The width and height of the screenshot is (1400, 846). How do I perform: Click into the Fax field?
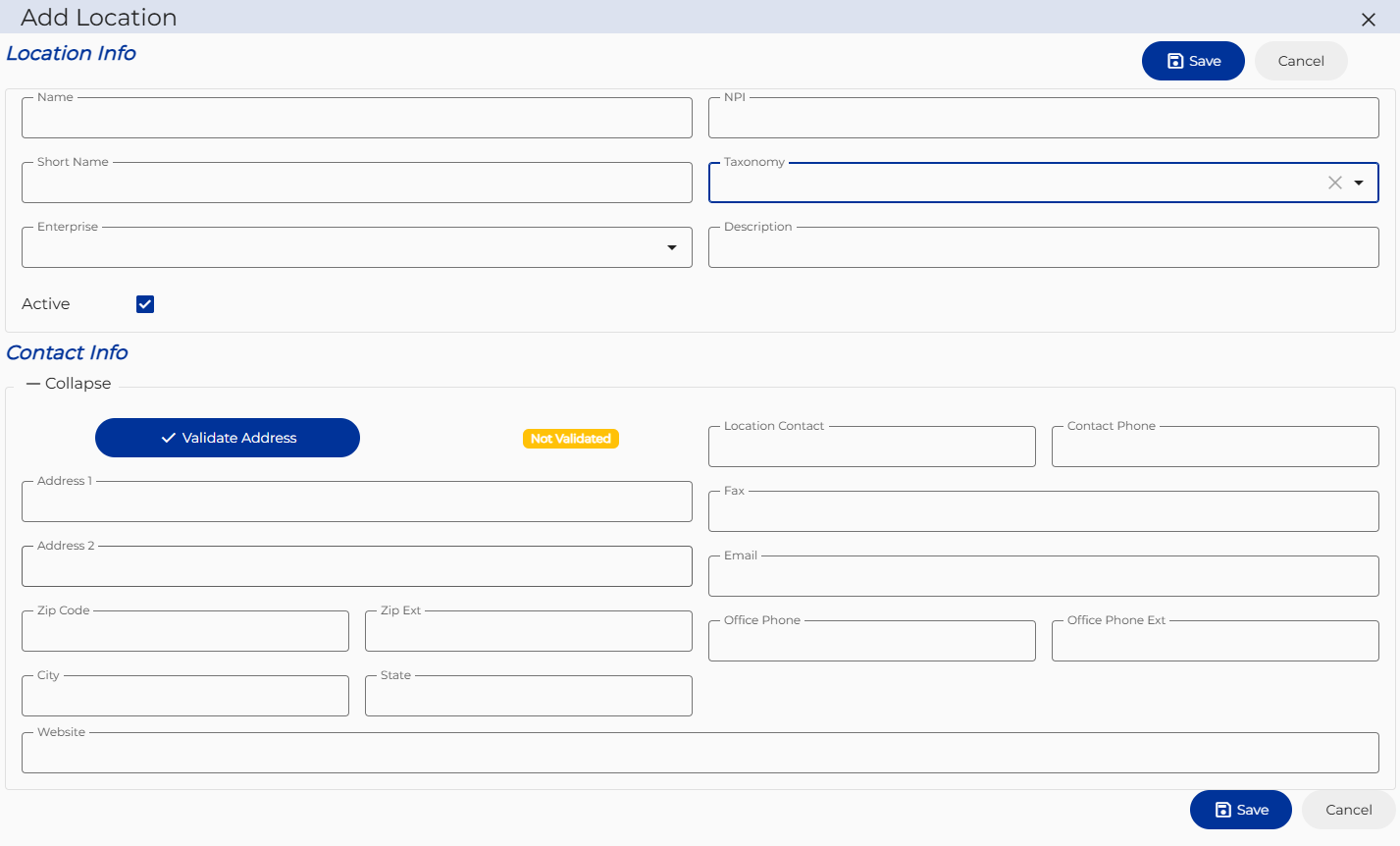point(1044,511)
